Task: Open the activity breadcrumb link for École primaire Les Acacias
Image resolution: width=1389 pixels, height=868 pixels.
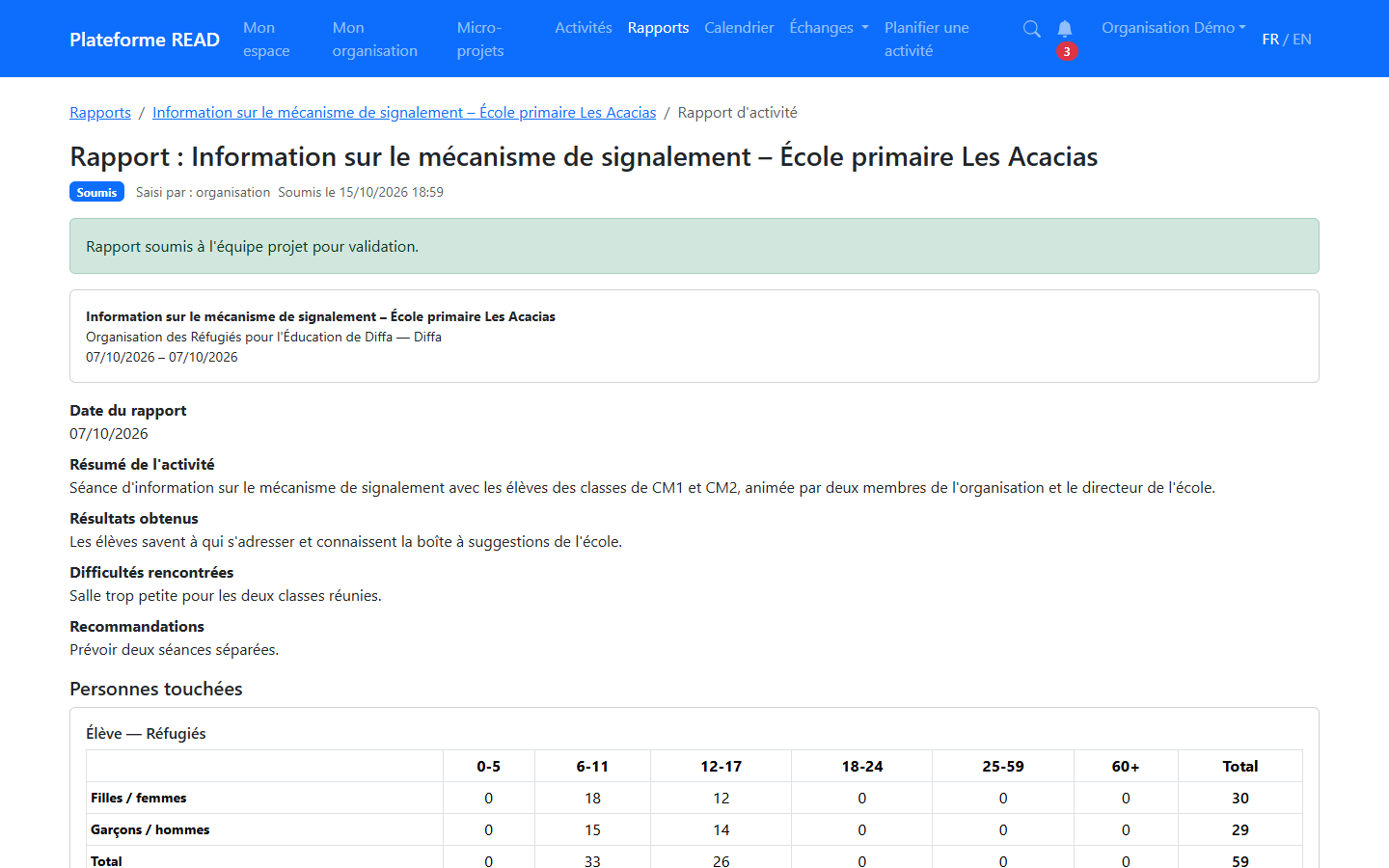Action: pos(404,113)
